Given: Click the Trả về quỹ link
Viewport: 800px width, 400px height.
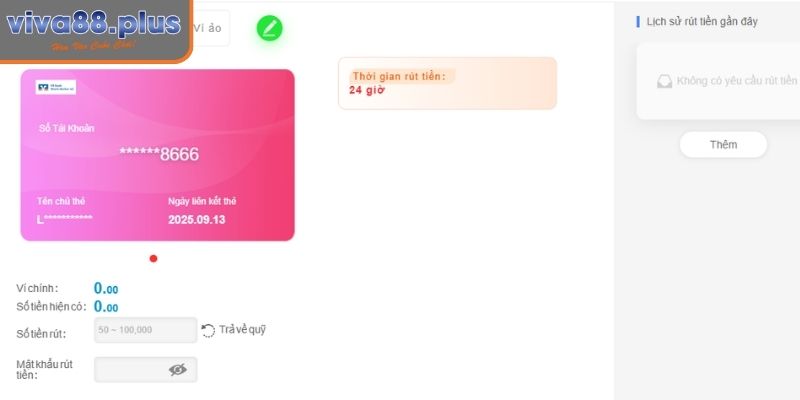Looking at the screenshot, I should (242, 330).
